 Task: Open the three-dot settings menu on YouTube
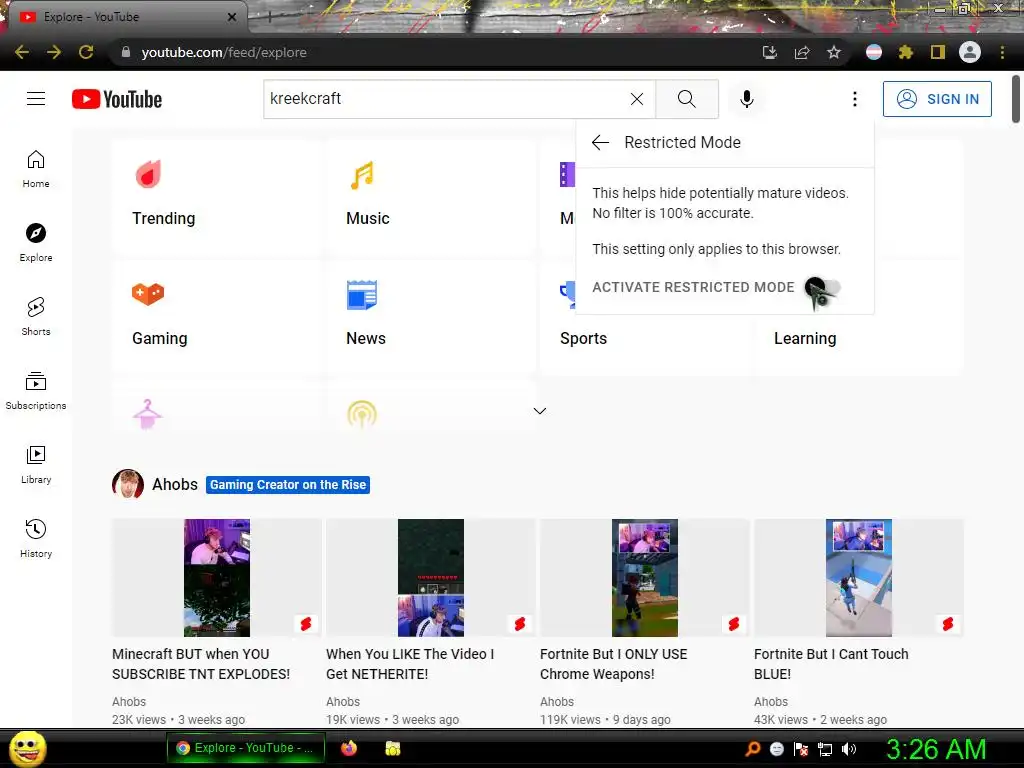854,99
